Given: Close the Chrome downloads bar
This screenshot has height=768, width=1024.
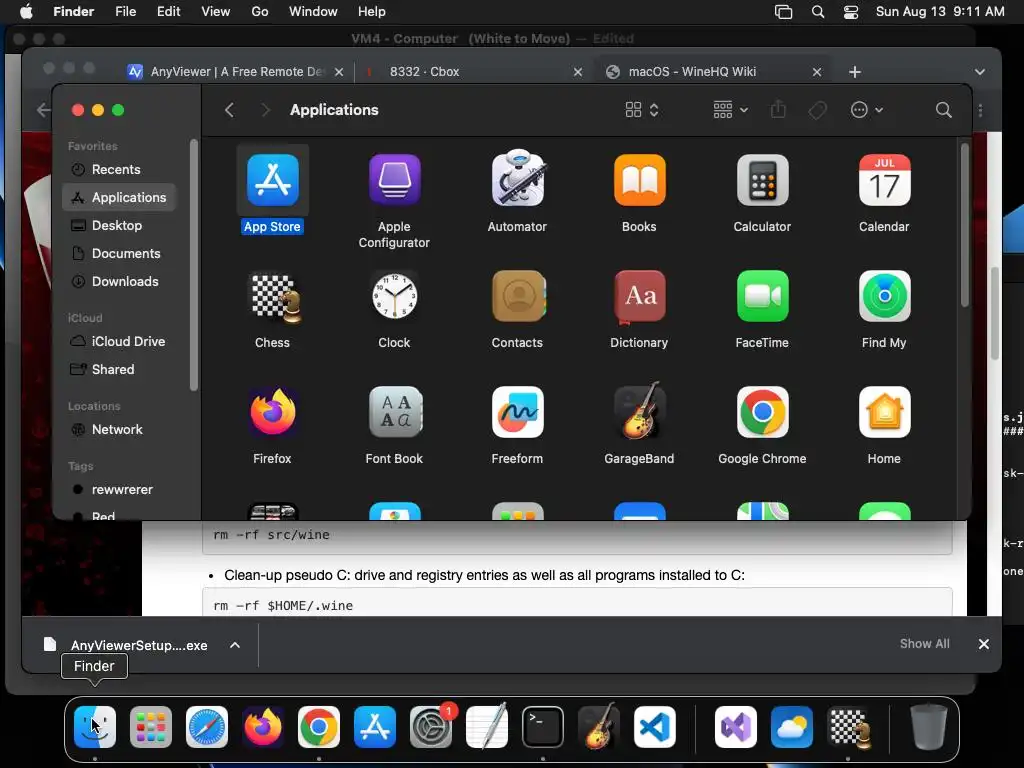Looking at the screenshot, I should [x=984, y=644].
